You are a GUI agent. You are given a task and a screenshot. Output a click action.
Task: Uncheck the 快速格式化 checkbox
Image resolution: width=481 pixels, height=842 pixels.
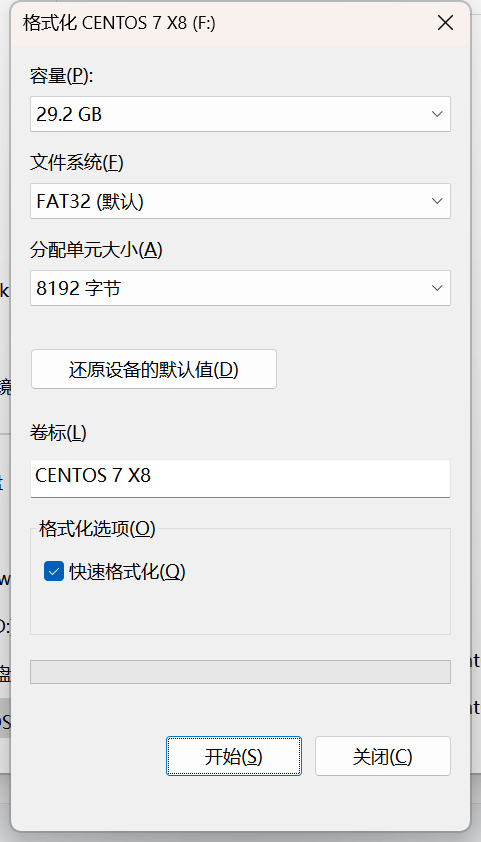pos(54,571)
